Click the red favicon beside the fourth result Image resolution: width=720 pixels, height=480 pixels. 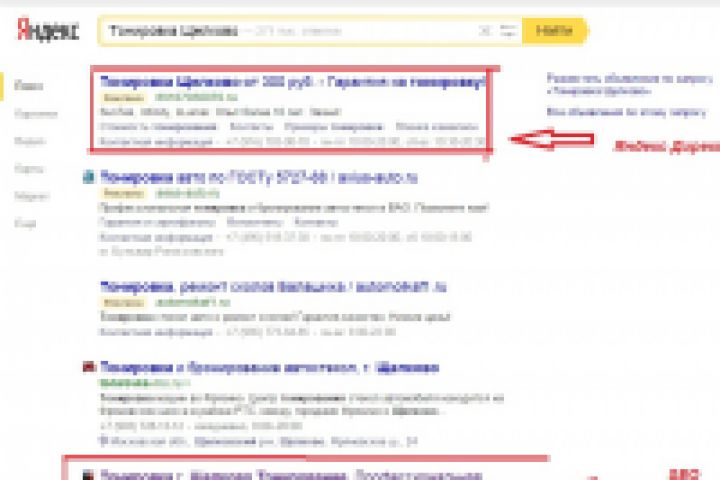tap(89, 367)
